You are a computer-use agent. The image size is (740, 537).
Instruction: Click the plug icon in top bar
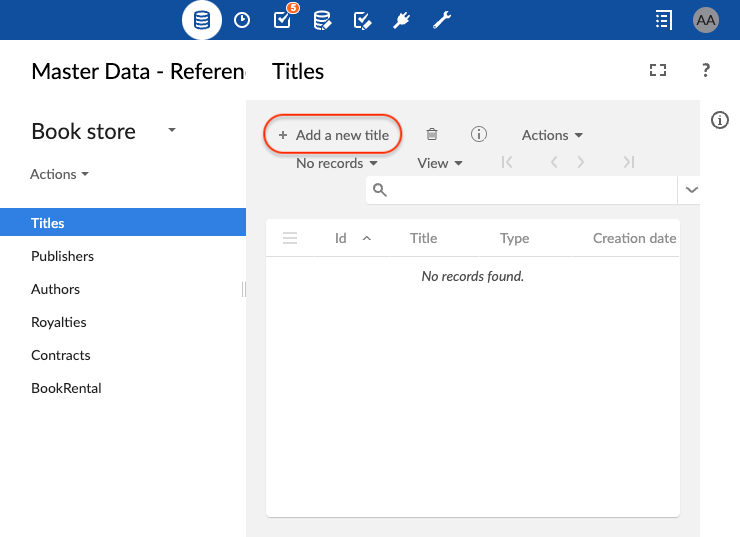[x=402, y=20]
